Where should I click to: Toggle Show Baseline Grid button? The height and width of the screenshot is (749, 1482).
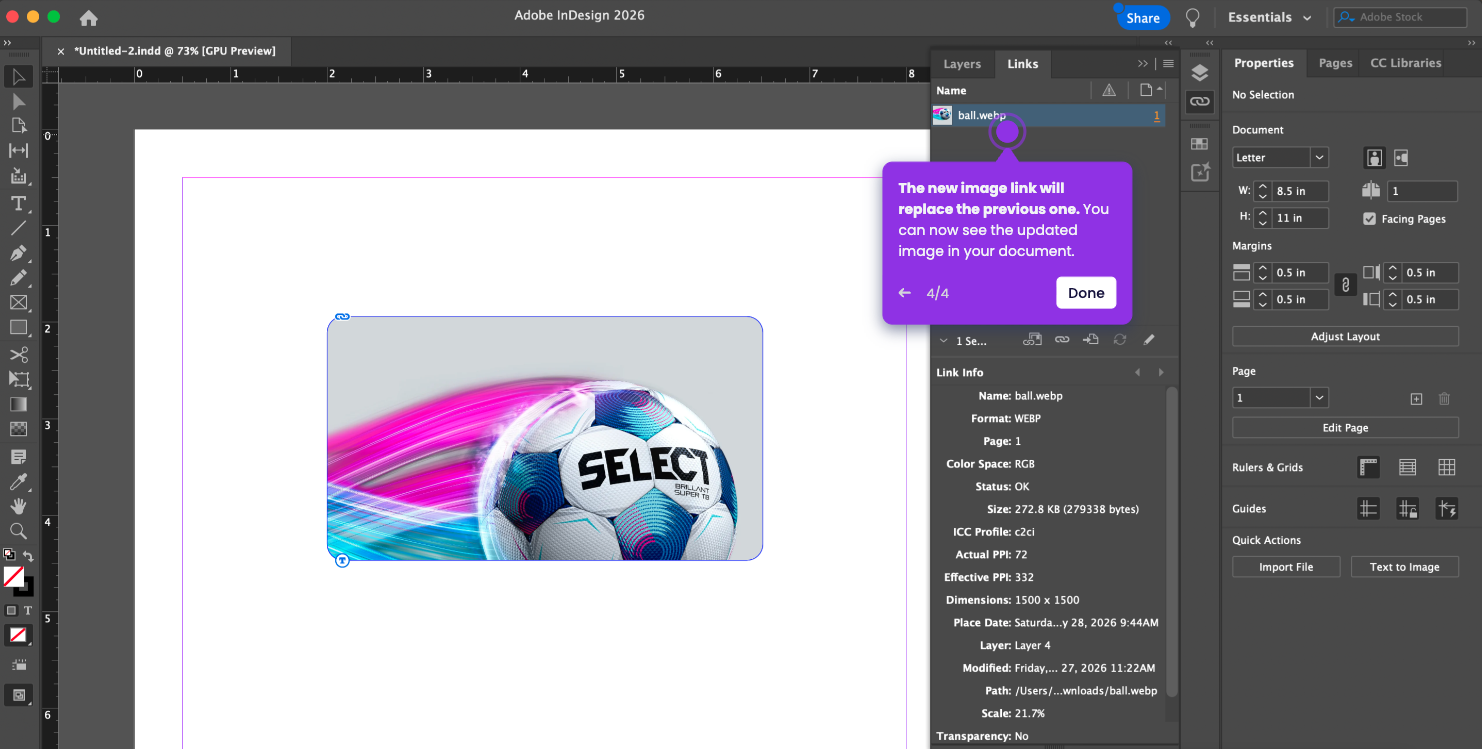coord(1408,467)
